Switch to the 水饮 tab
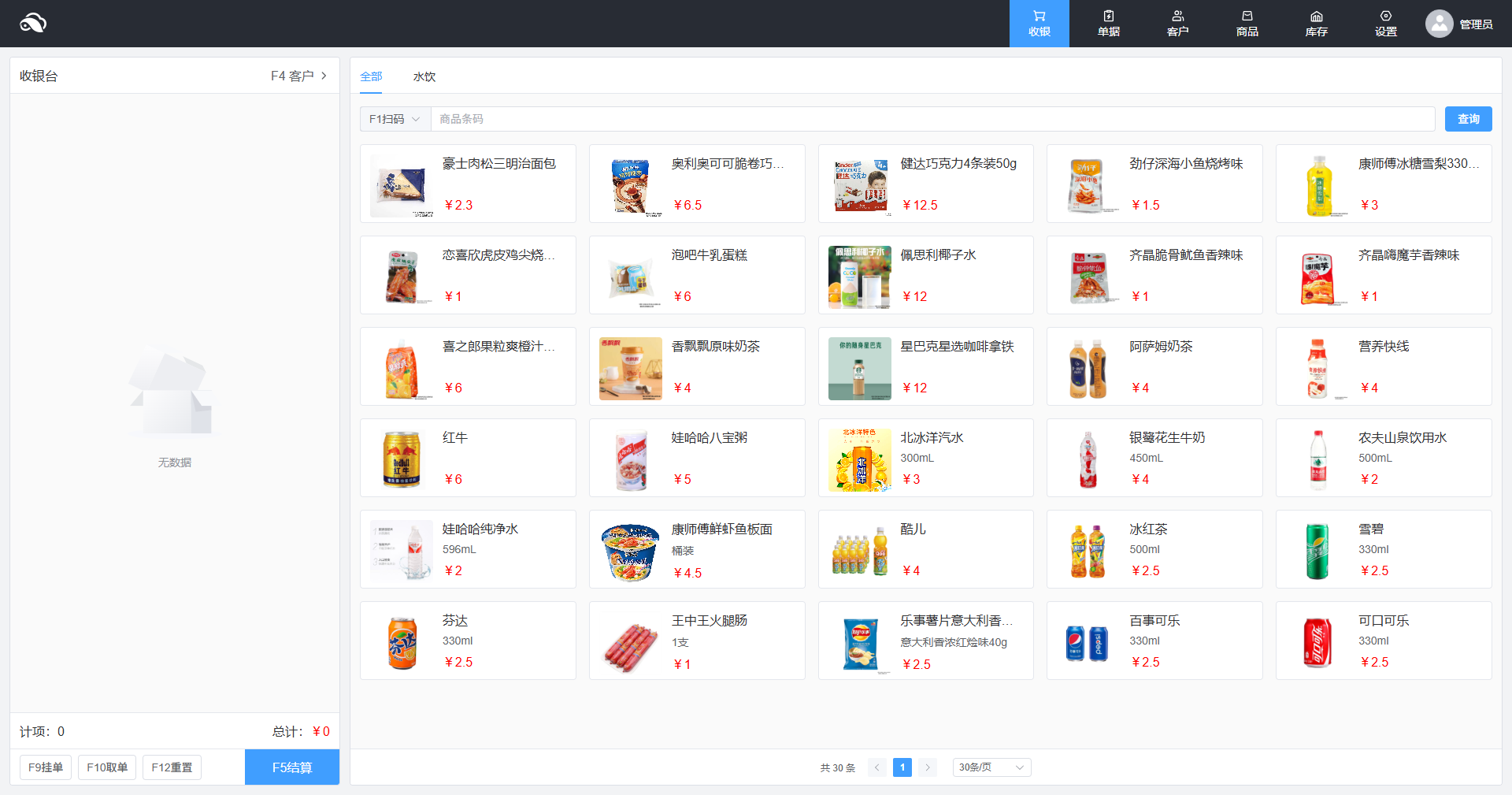This screenshot has width=1512, height=795. click(x=424, y=76)
